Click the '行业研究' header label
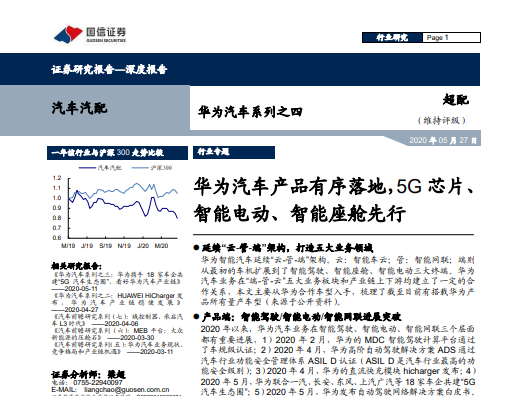514x396 pixels. point(392,37)
